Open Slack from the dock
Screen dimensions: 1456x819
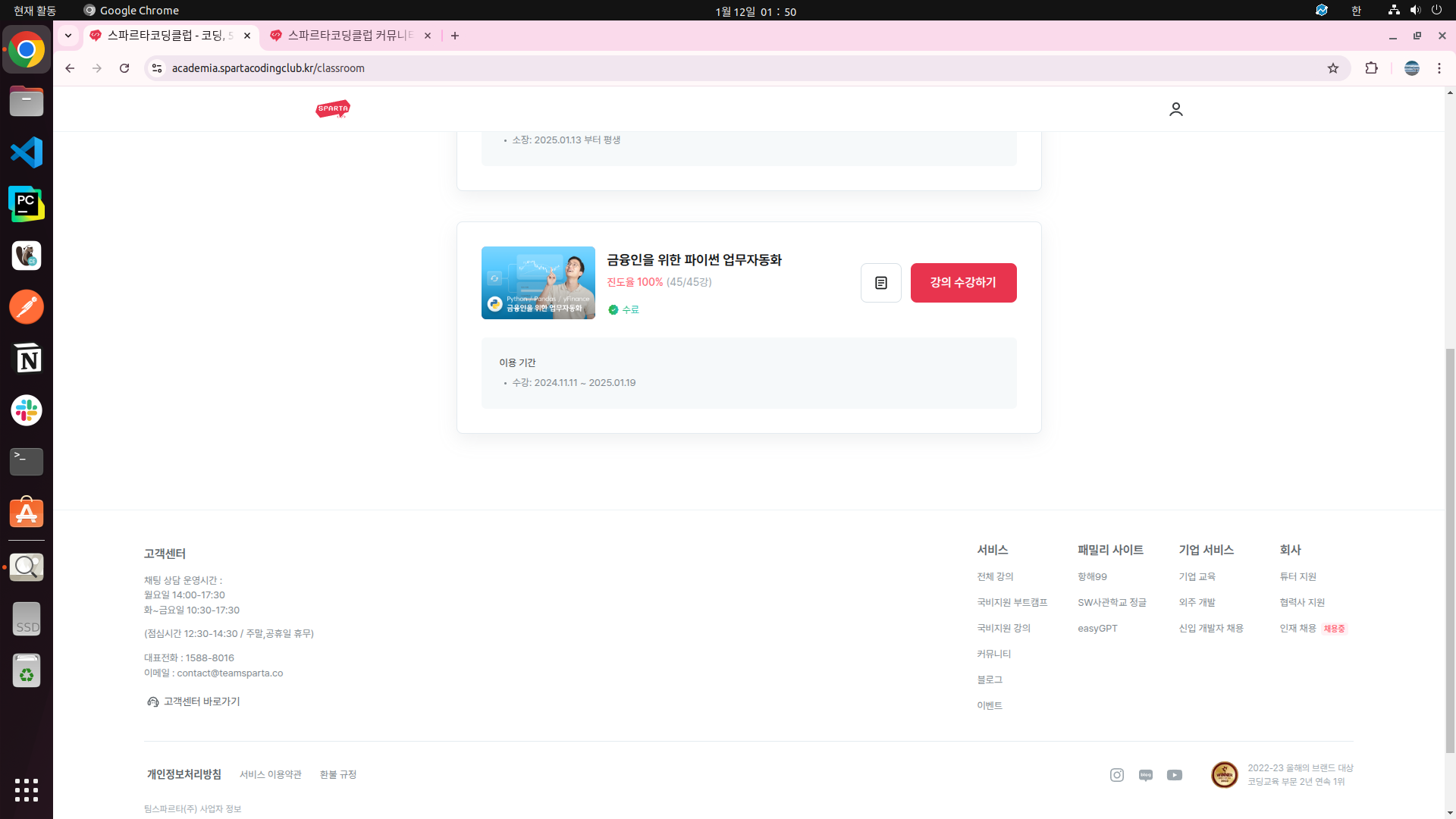27,410
